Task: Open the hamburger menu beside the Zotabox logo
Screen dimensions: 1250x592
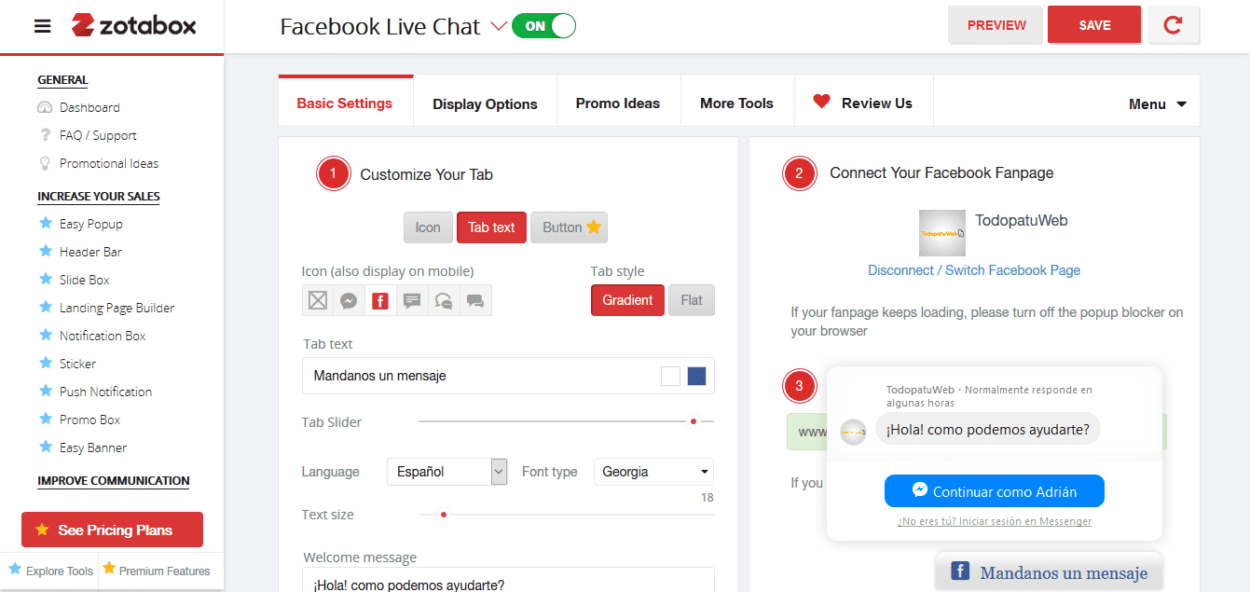Action: tap(42, 26)
